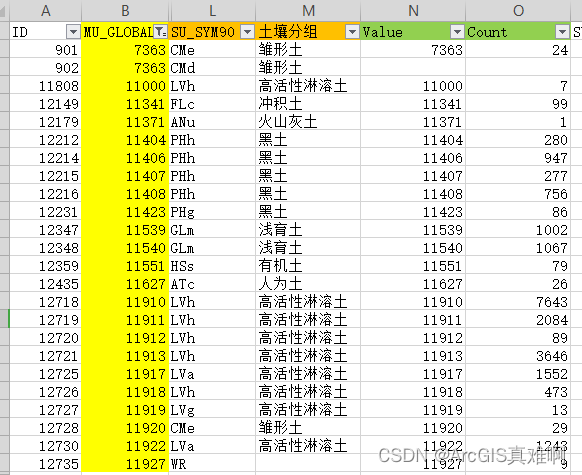Screen dimensions: 582x475
Task: Click the 土壤分组 header cell
Action: point(308,32)
